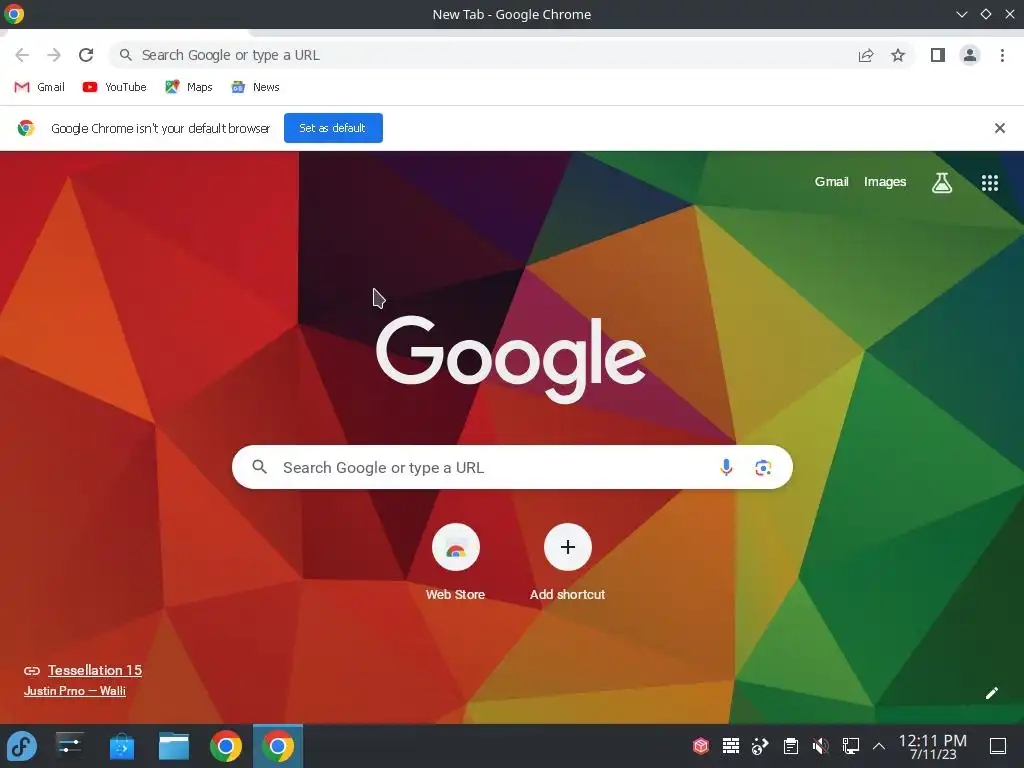Open the YouTube bookmark

tap(114, 87)
